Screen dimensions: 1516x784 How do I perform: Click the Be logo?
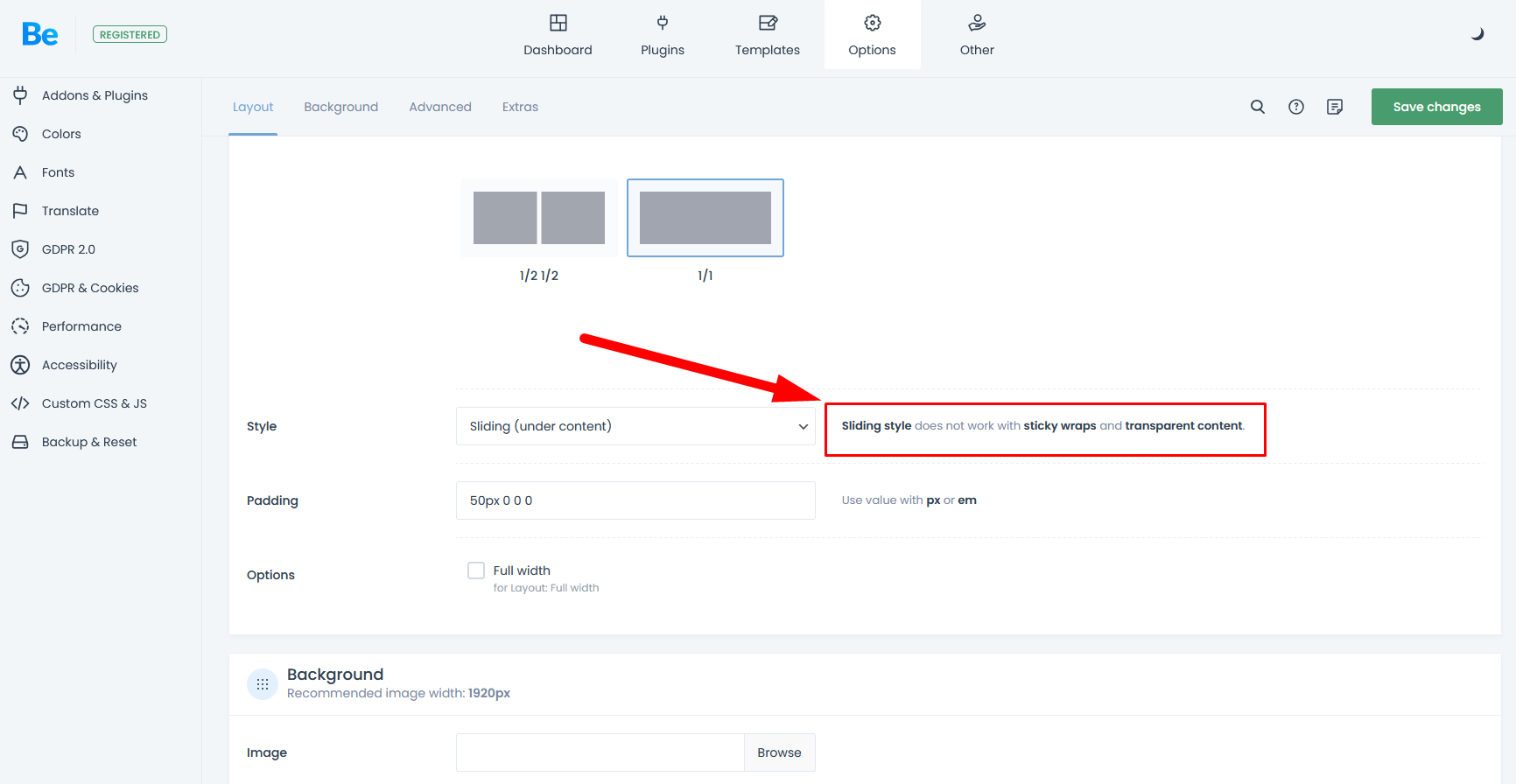pyautogui.click(x=40, y=34)
